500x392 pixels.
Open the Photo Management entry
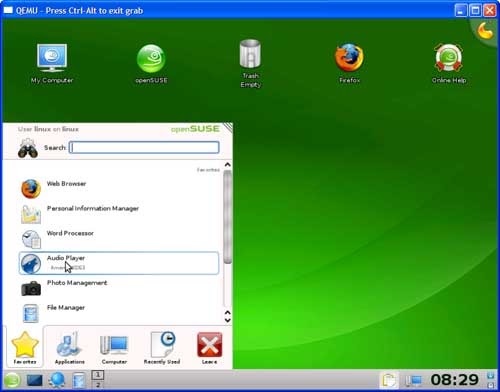pyautogui.click(x=119, y=288)
